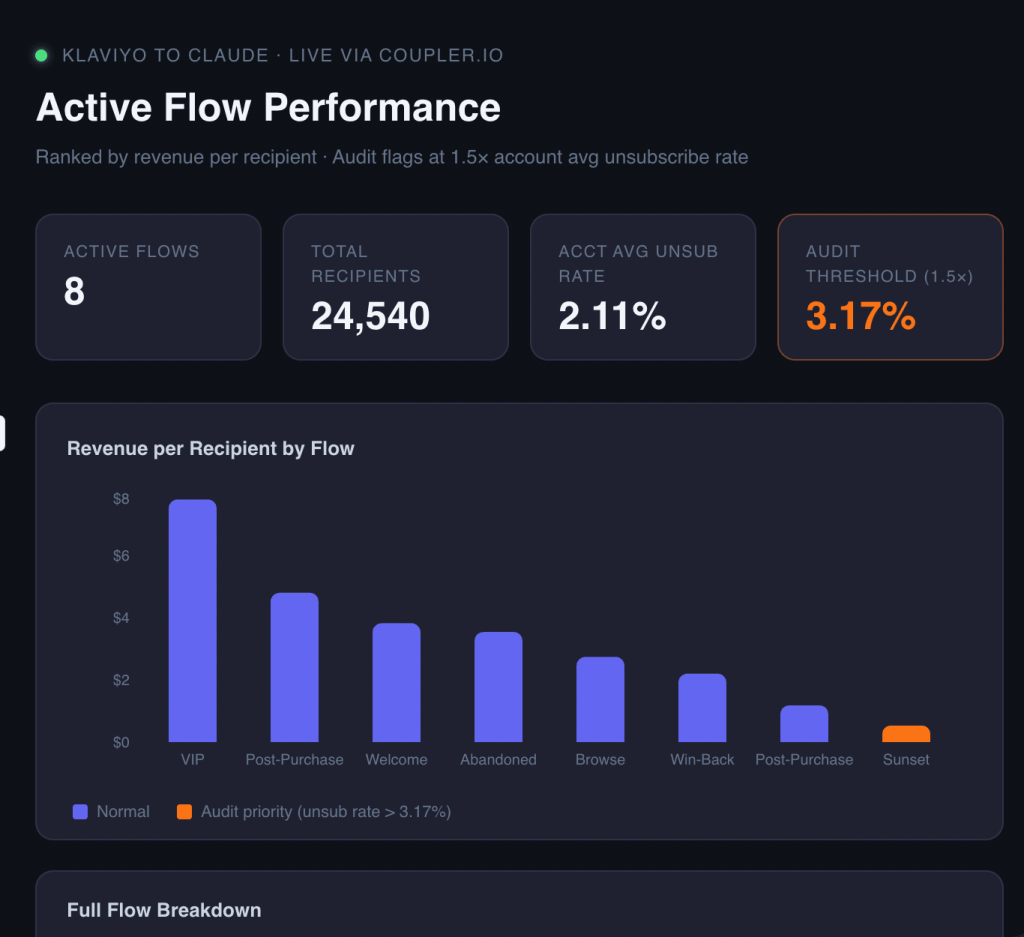
Task: Click the green live status dot
Action: 41,56
